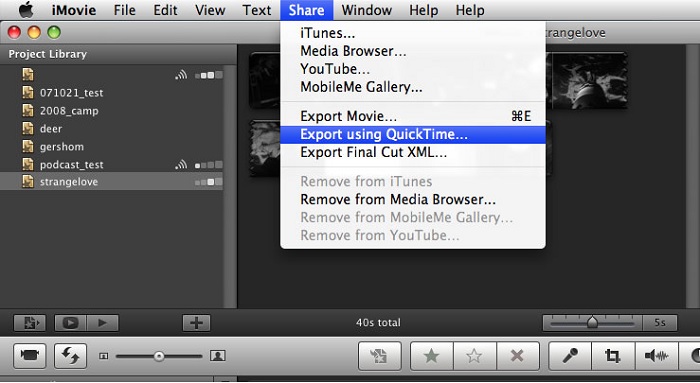Image resolution: width=700 pixels, height=383 pixels.
Task: Reject the selection with the X button
Action: [x=517, y=356]
